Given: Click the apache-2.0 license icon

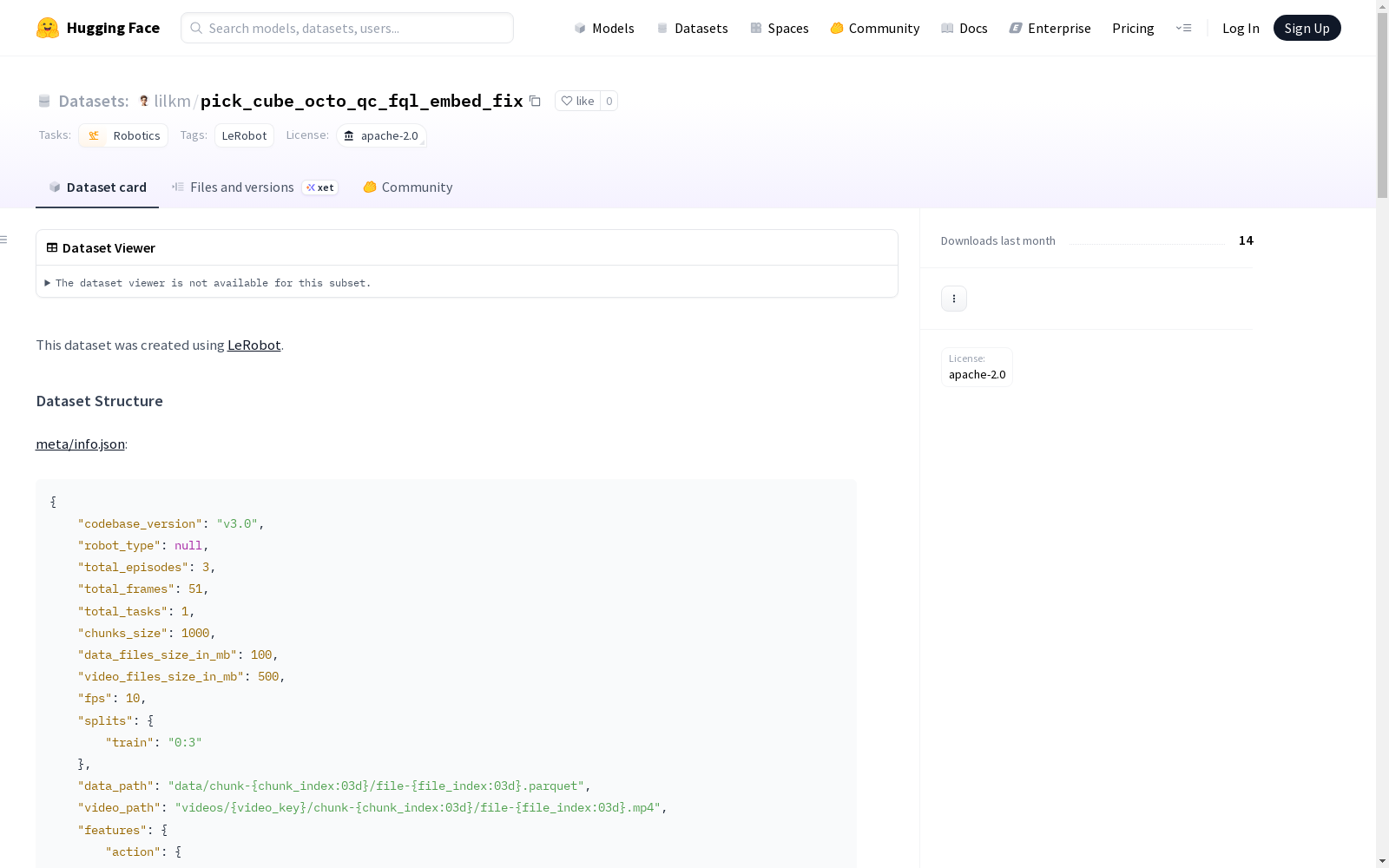Looking at the screenshot, I should 349,135.
